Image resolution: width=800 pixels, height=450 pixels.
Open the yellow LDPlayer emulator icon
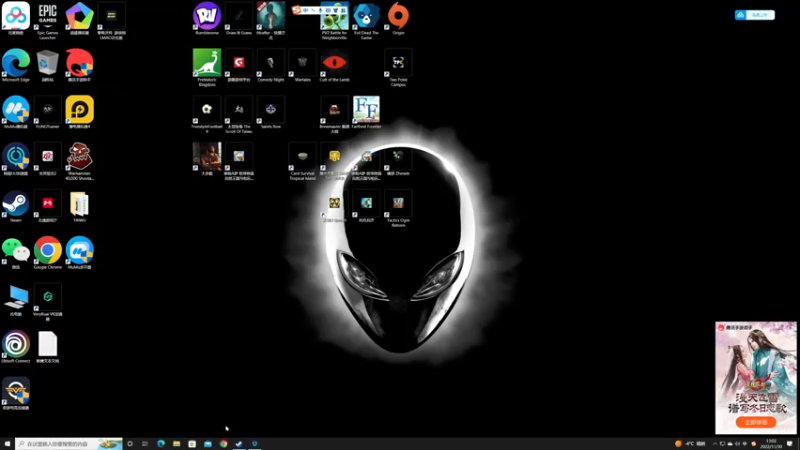(x=80, y=112)
